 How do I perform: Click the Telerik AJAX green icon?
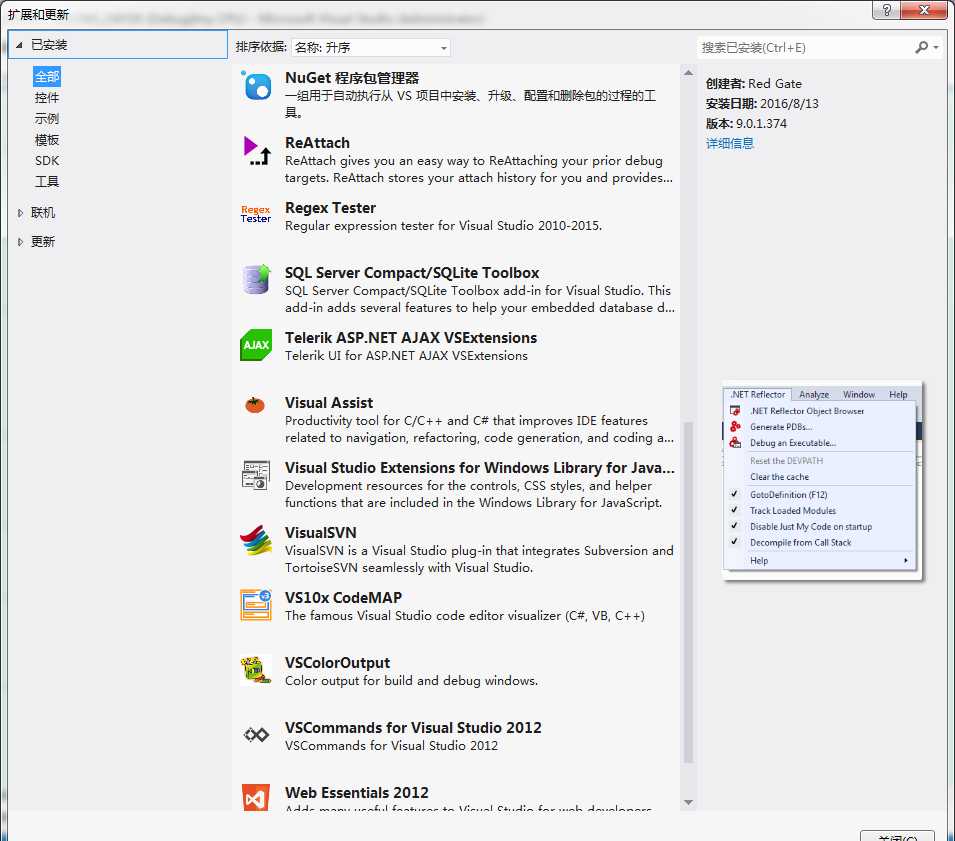(256, 345)
